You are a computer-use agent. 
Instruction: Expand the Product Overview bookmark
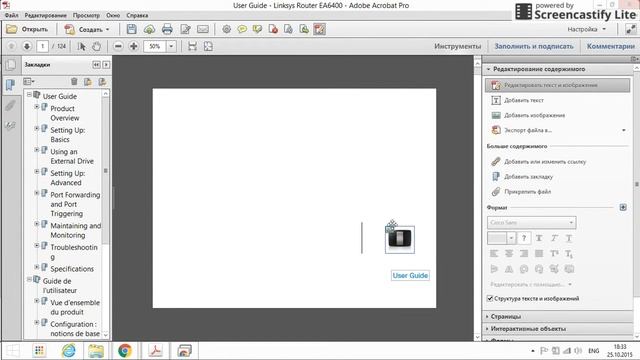click(36, 107)
